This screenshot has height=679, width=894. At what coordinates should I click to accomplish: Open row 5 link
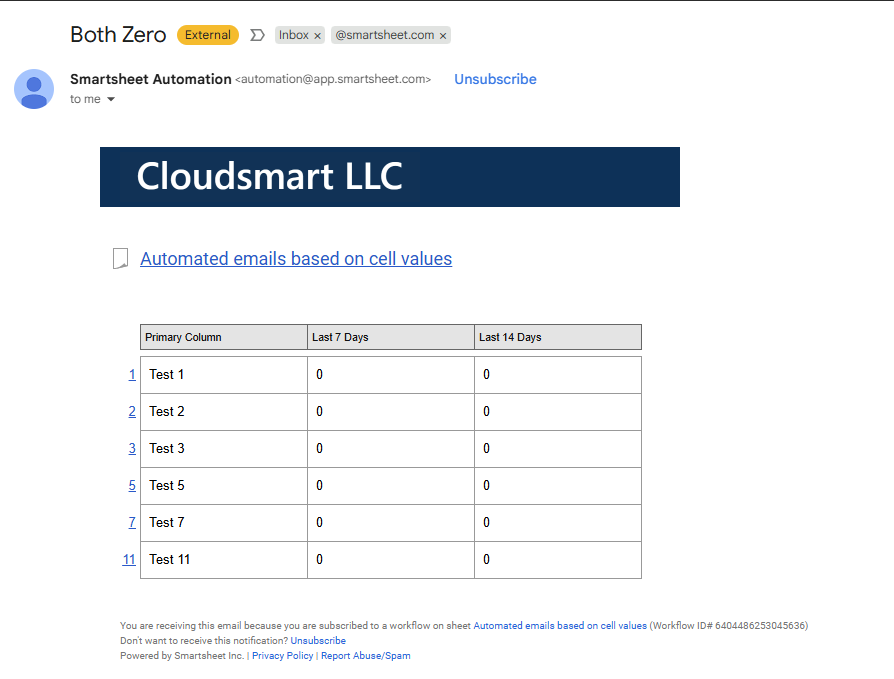(132, 486)
